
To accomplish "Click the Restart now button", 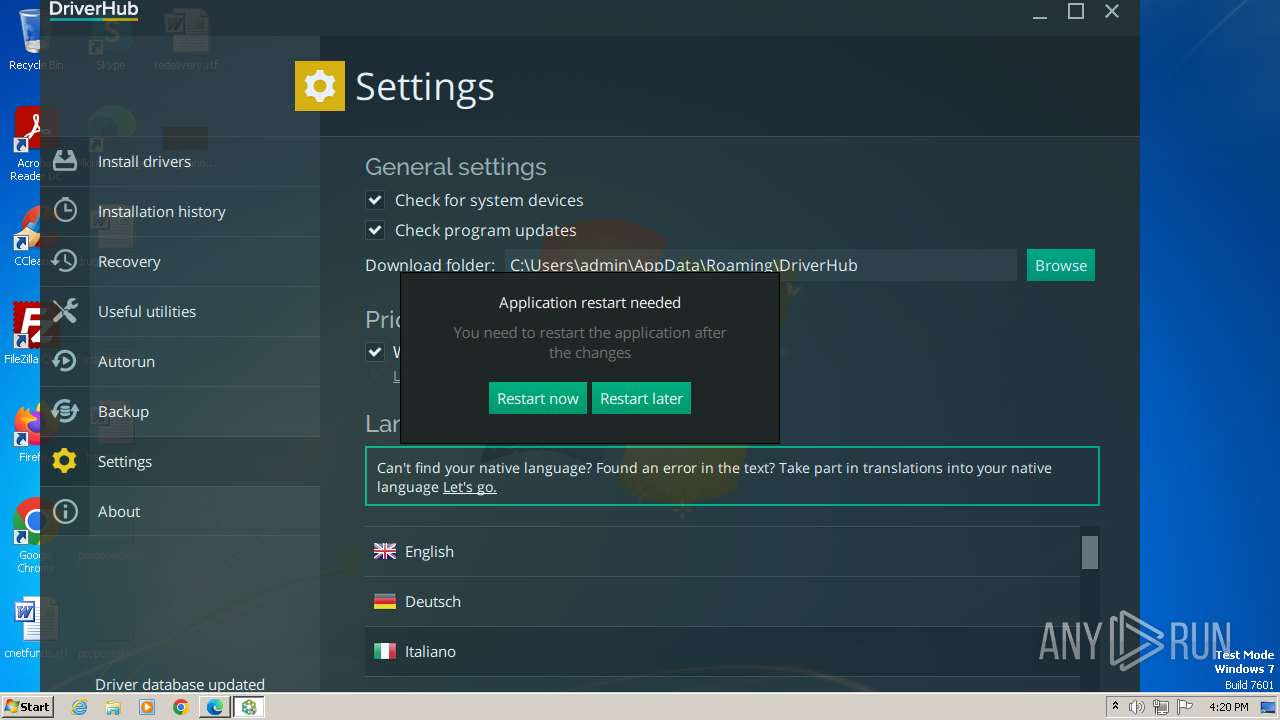I will [538, 398].
